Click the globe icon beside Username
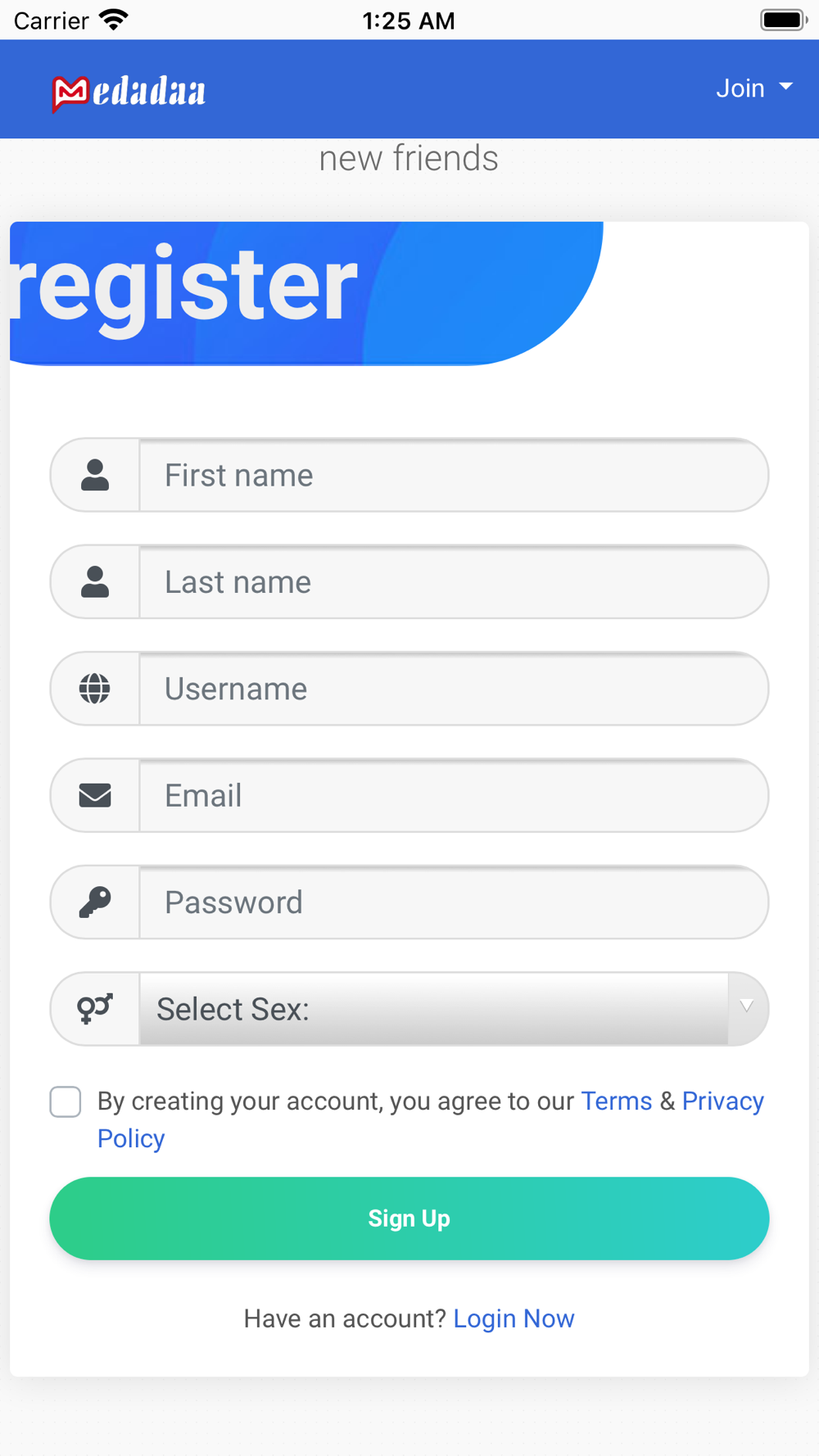 pyautogui.click(x=95, y=689)
